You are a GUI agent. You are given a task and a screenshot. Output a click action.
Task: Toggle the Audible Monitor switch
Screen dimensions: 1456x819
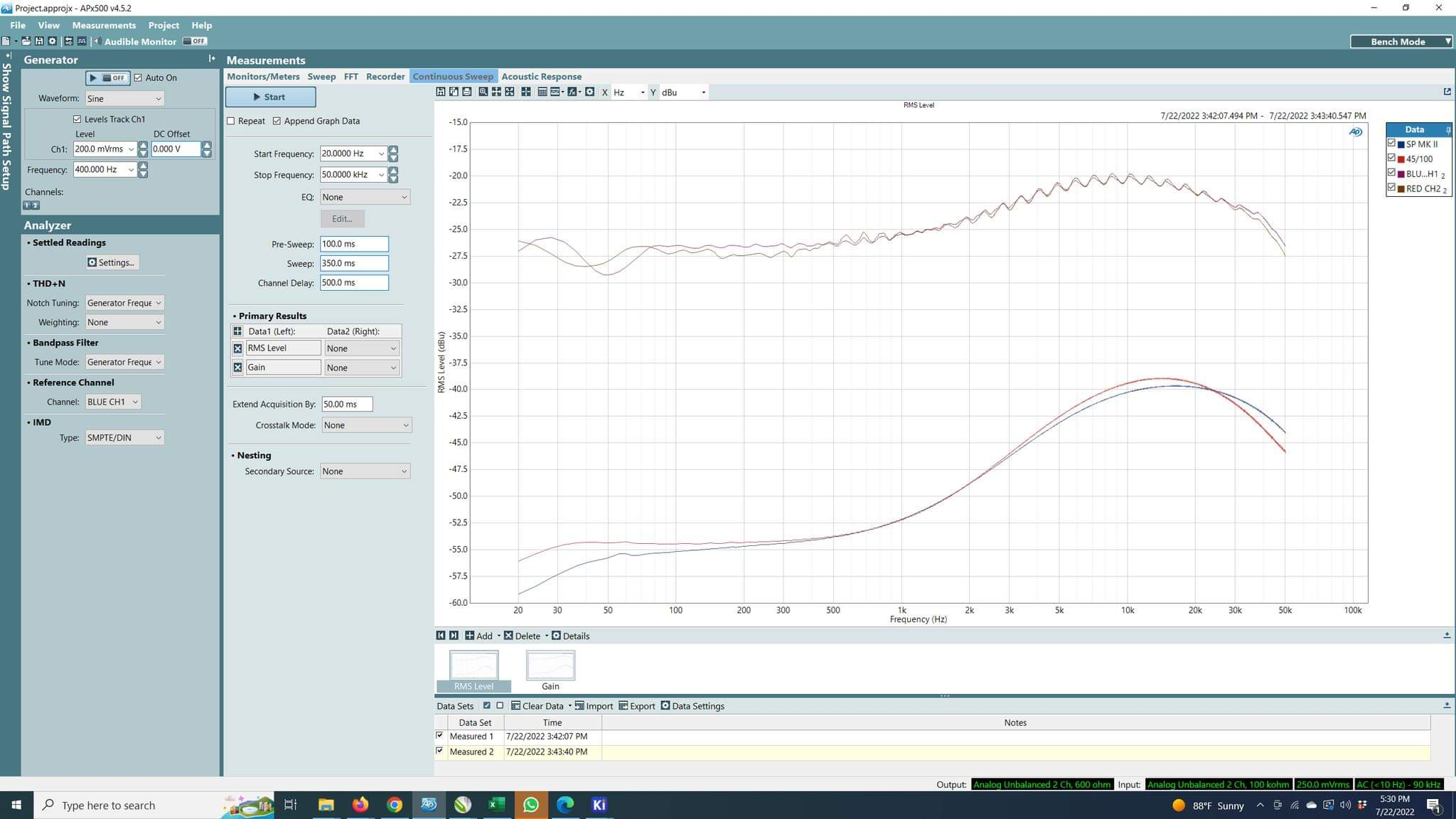pyautogui.click(x=194, y=41)
